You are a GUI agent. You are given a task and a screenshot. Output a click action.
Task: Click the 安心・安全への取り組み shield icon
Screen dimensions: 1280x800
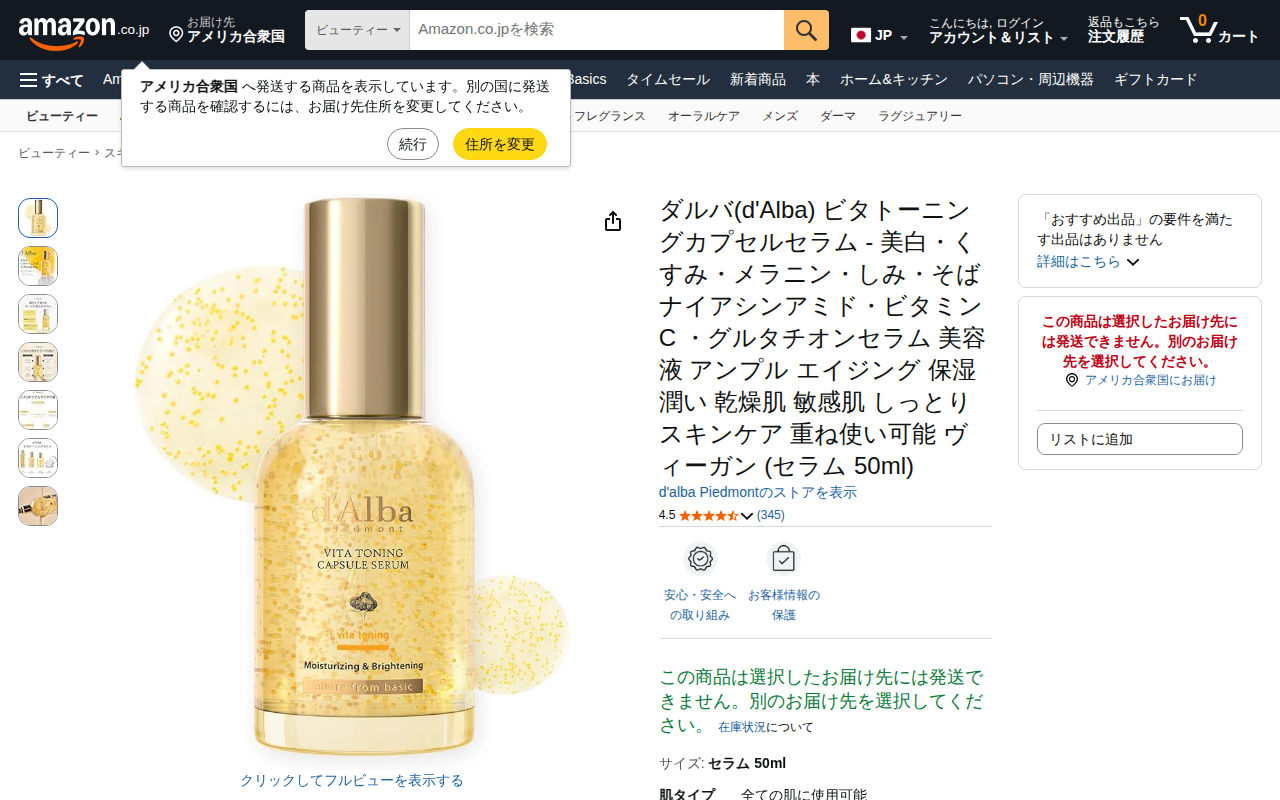[x=700, y=559]
